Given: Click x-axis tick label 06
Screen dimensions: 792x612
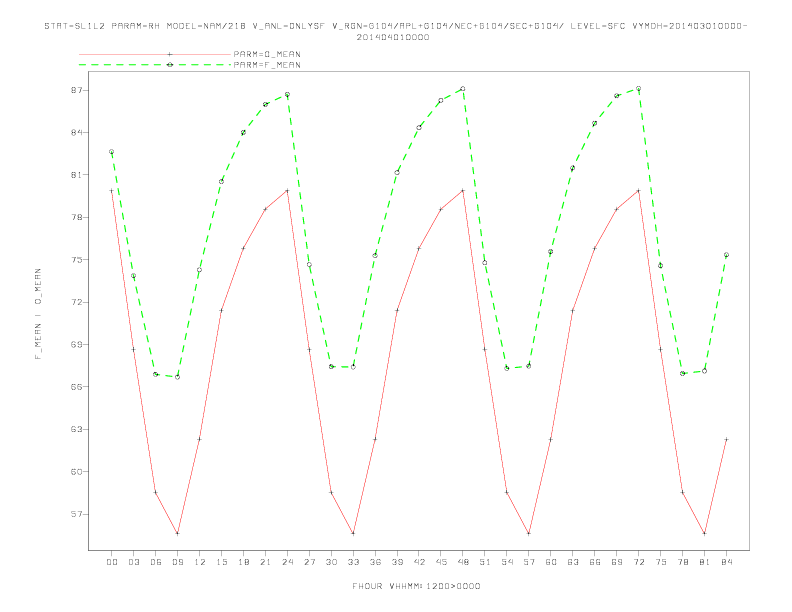Looking at the screenshot, I should tap(156, 562).
